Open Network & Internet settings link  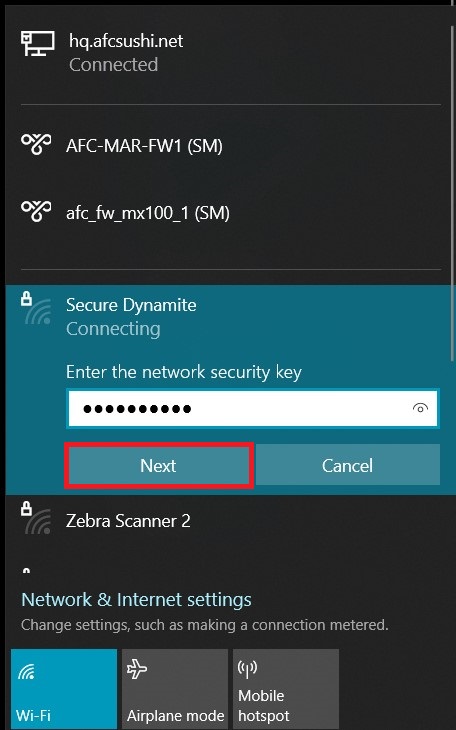(x=136, y=600)
